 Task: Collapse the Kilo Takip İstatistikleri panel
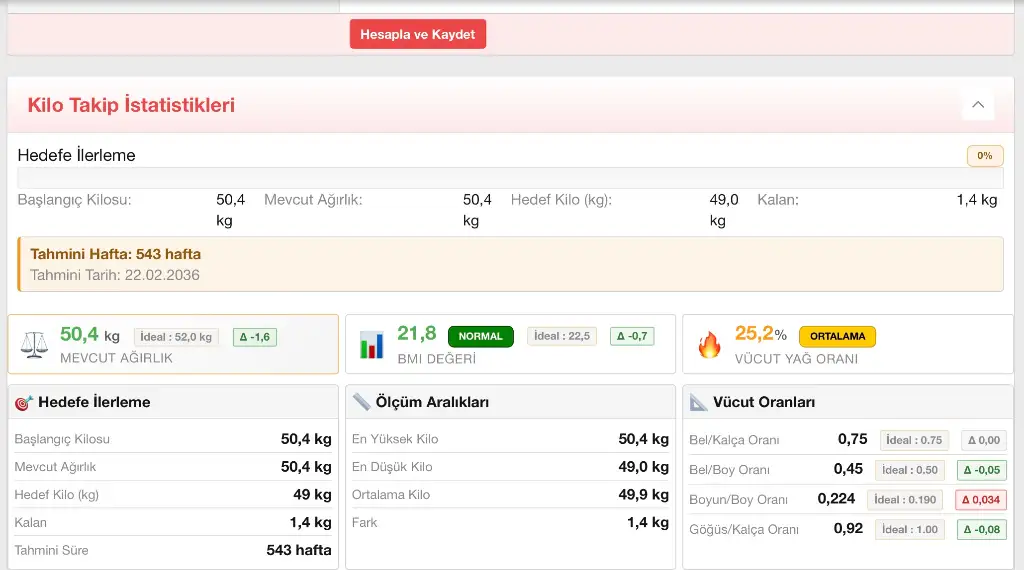point(978,105)
